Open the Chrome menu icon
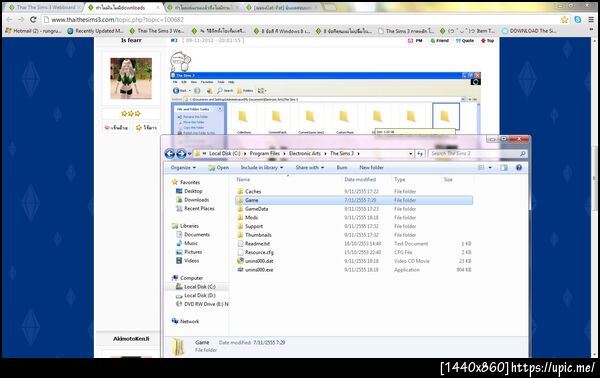This screenshot has width=600, height=378. click(x=591, y=20)
